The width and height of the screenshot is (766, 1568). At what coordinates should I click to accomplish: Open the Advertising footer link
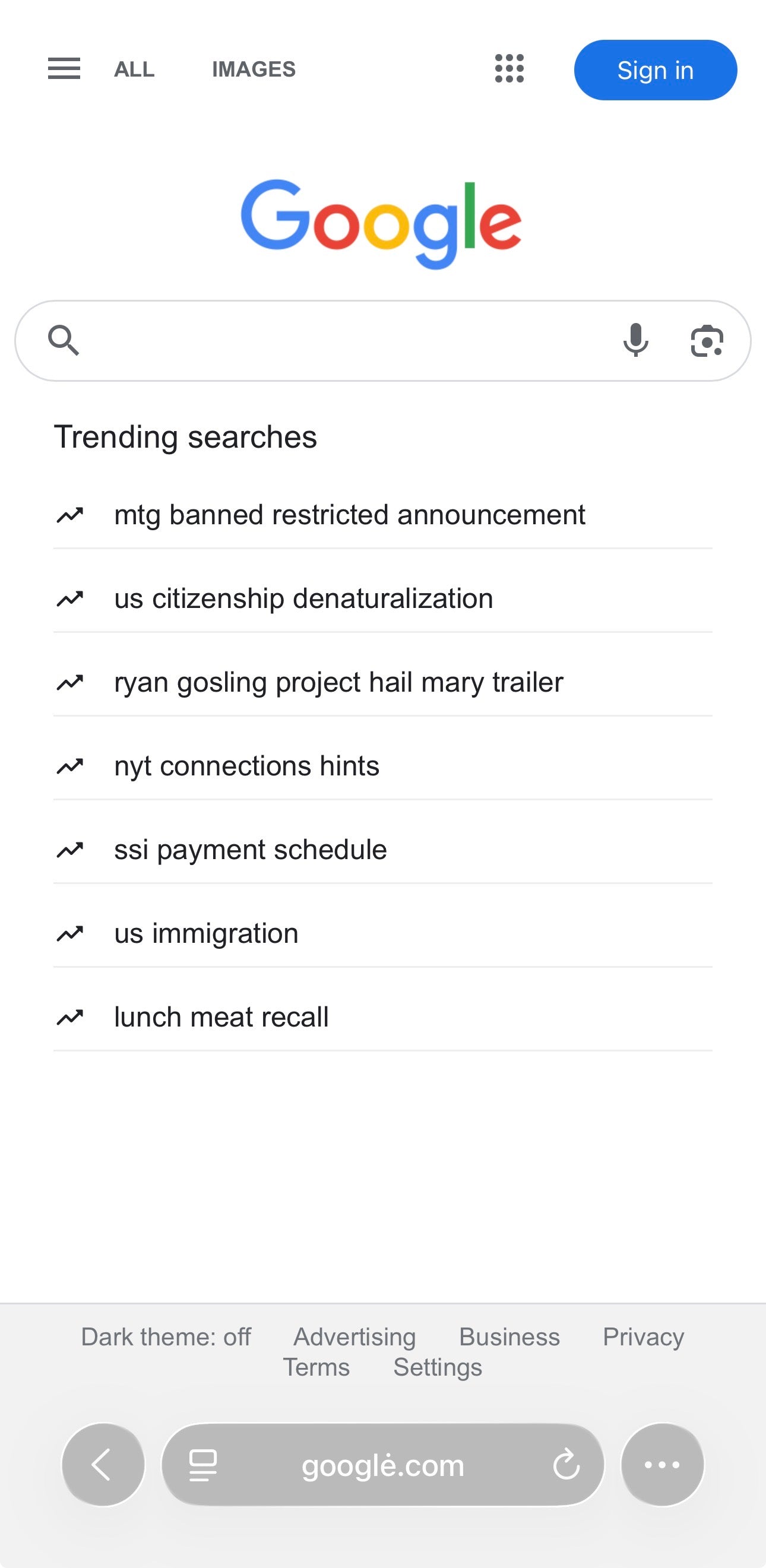pyautogui.click(x=354, y=1336)
